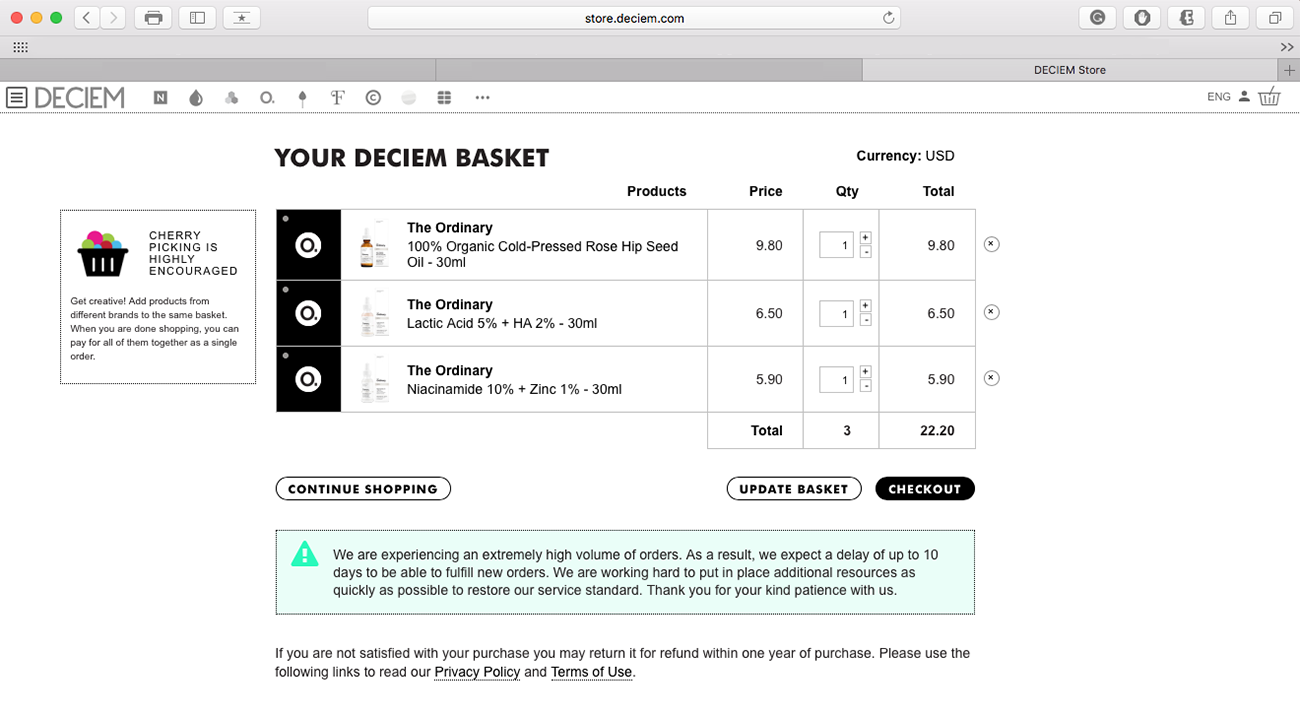The height and width of the screenshot is (715, 1300).
Task: Click the Lactic Acid product thumbnail
Action: click(374, 313)
